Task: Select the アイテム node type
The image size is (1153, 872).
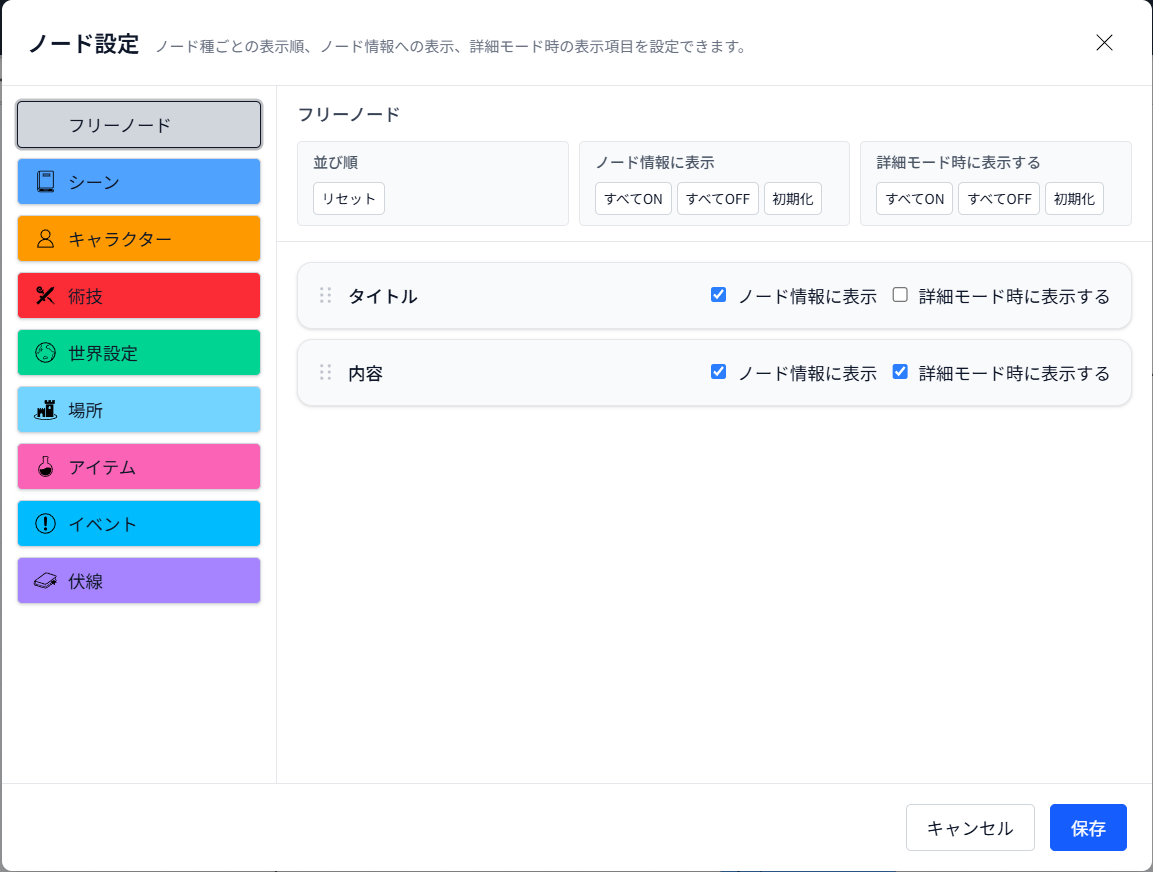Action: coord(139,467)
